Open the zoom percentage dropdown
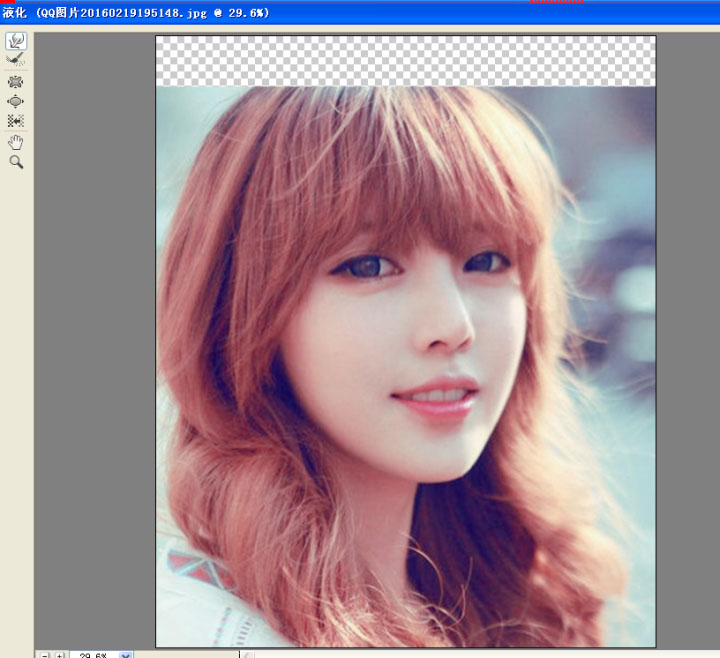The width and height of the screenshot is (720, 658). tap(126, 654)
